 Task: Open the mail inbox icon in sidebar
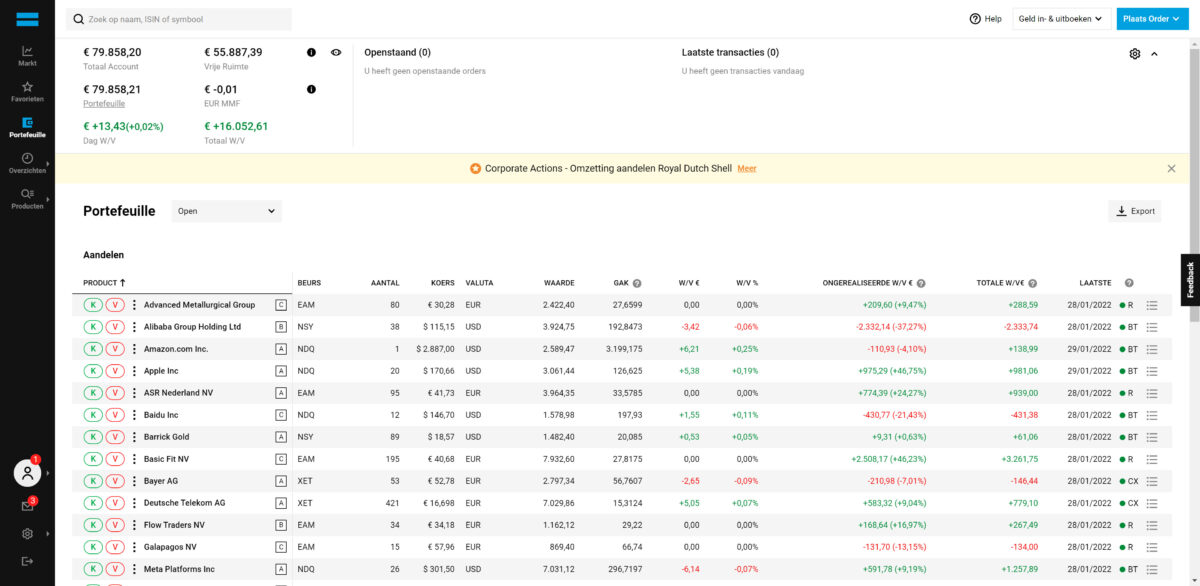tap(27, 506)
